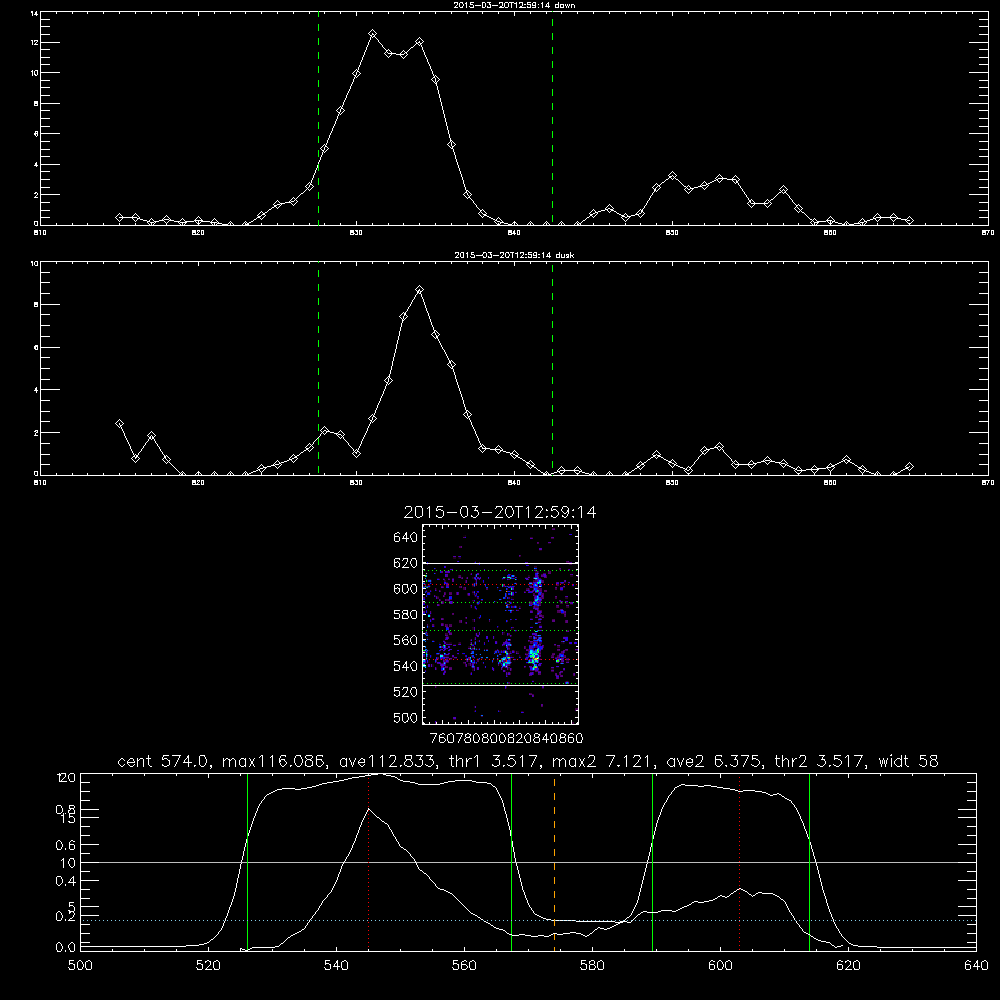Image resolution: width=1000 pixels, height=1000 pixels.
Task: Click the heatmap y-axis label '540'
Action: click(x=406, y=666)
